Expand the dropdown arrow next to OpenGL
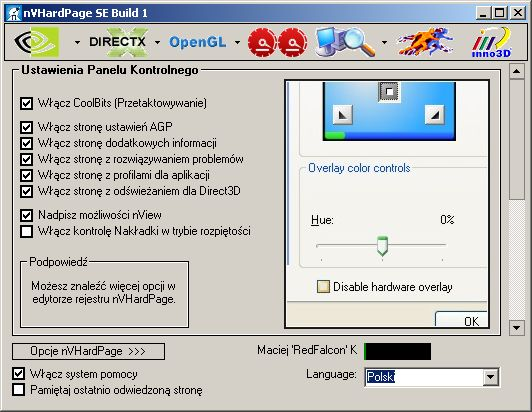Screen dimensions: 532x412 point(237,42)
